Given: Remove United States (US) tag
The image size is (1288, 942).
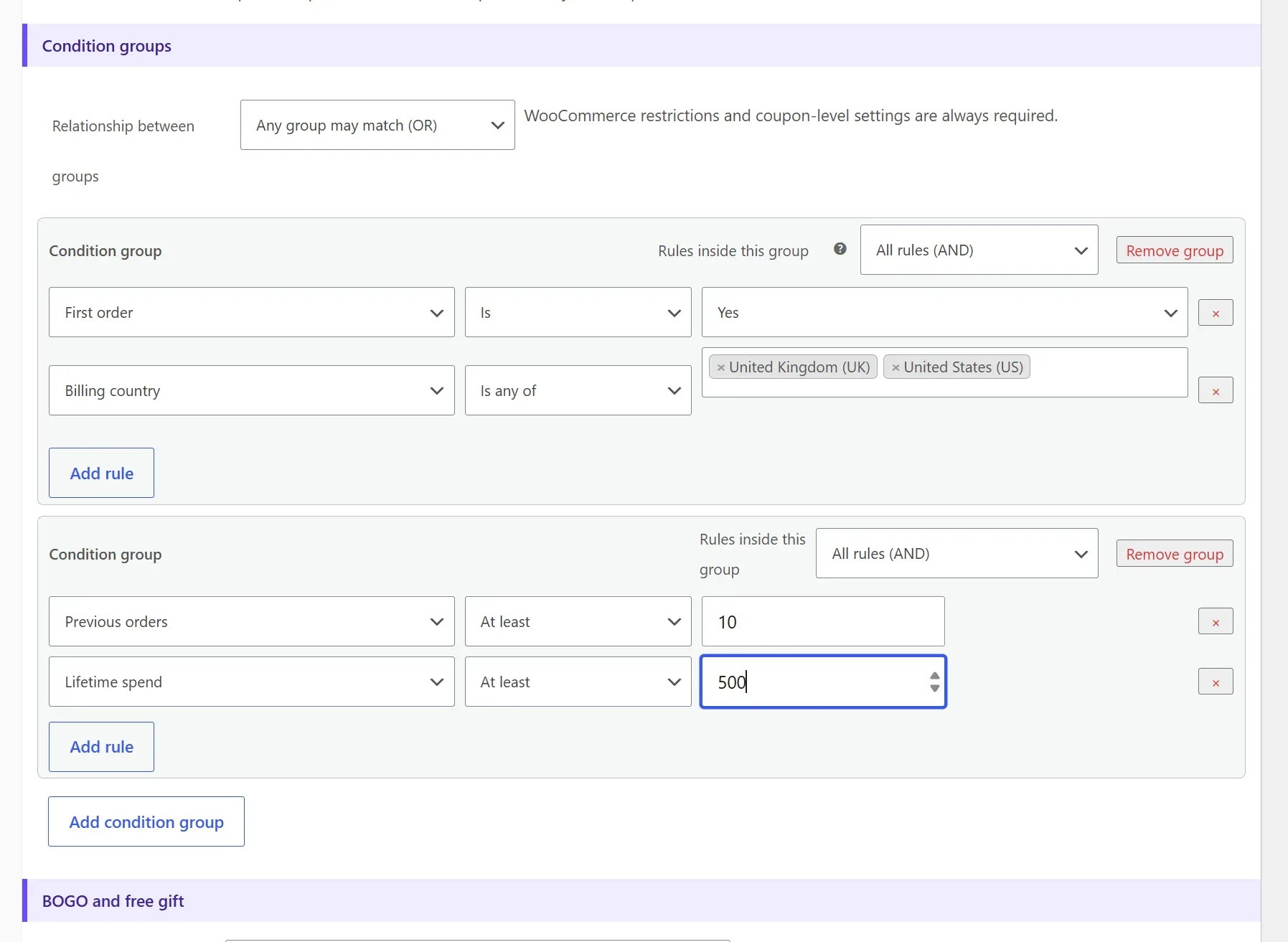Looking at the screenshot, I should 896,367.
